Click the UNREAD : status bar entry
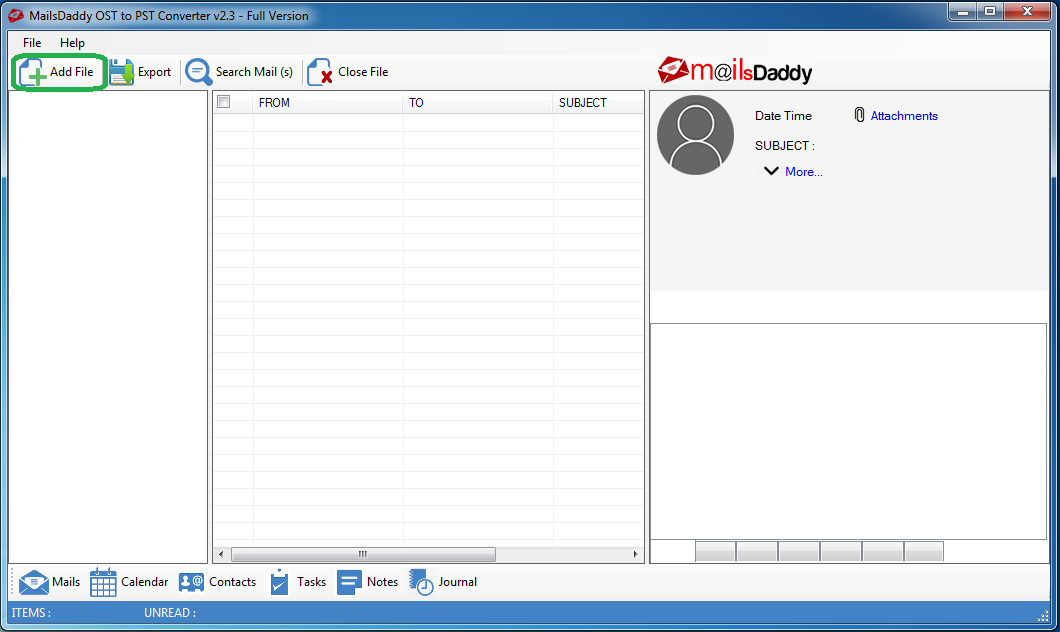This screenshot has height=632, width=1060. click(x=170, y=612)
